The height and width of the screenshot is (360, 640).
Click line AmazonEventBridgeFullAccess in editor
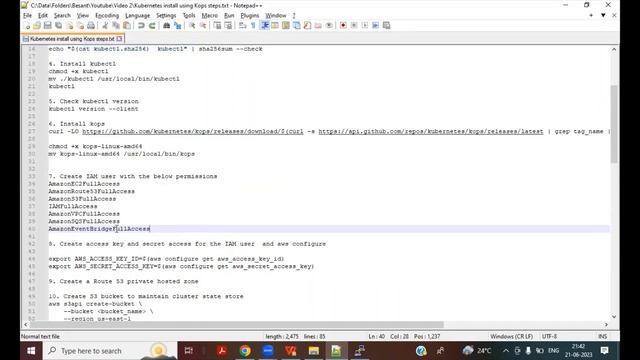coord(99,229)
